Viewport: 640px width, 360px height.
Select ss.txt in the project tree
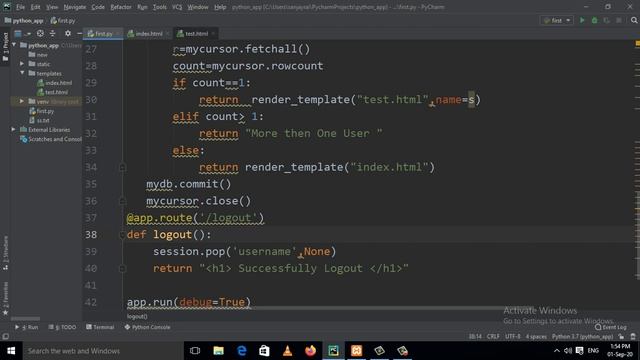39,120
